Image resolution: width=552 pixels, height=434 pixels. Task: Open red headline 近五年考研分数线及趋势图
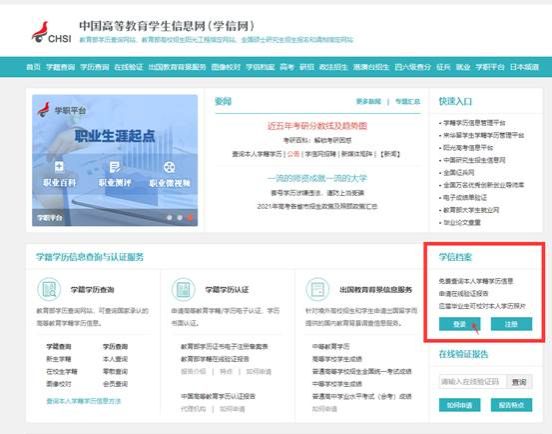tap(318, 126)
